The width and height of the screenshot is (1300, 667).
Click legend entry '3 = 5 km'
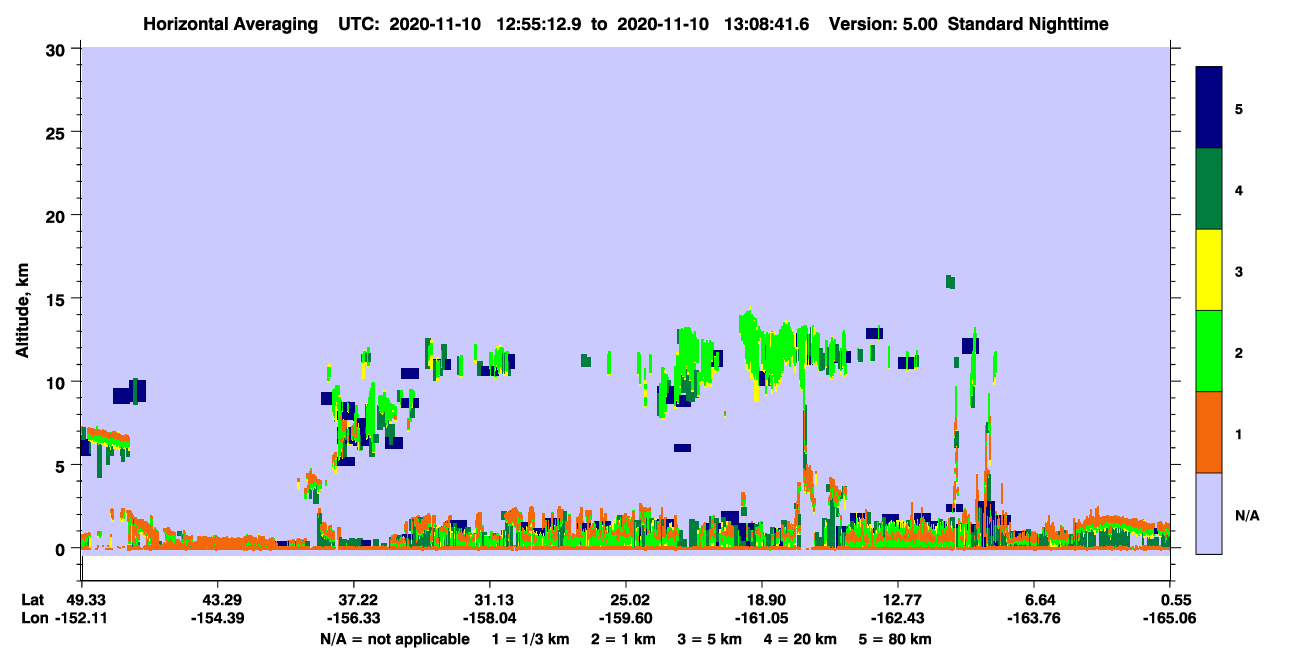pos(709,639)
